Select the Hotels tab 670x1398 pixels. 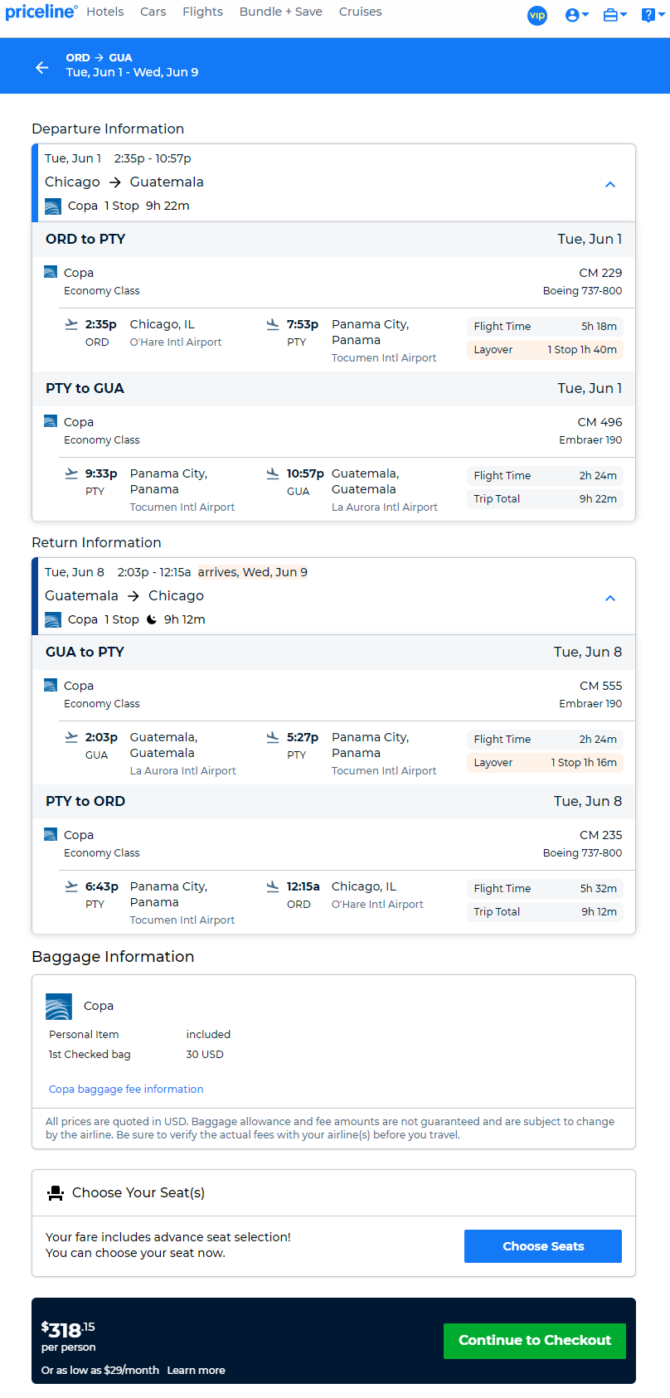pos(105,12)
